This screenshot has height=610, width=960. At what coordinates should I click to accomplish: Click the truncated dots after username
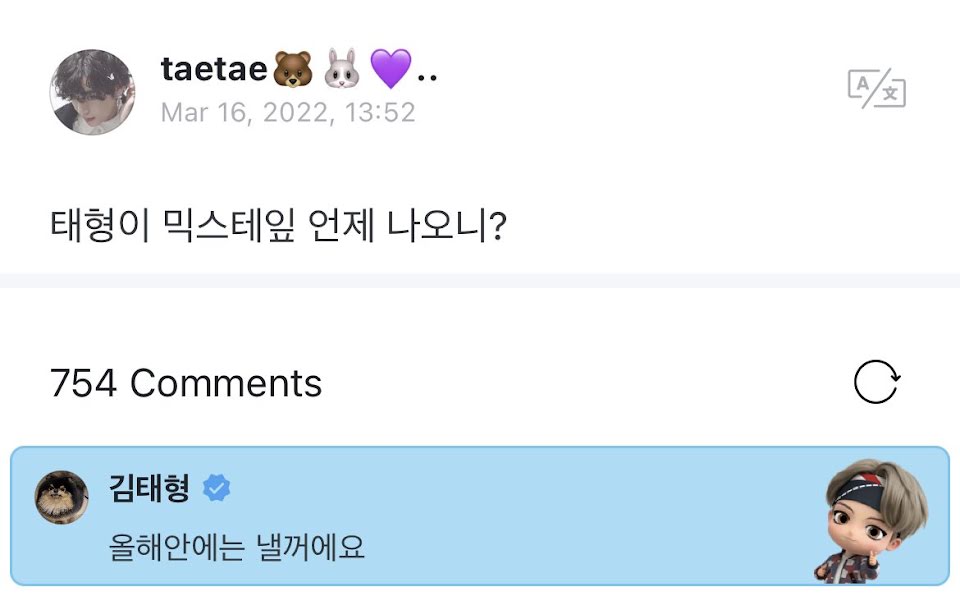tap(428, 76)
